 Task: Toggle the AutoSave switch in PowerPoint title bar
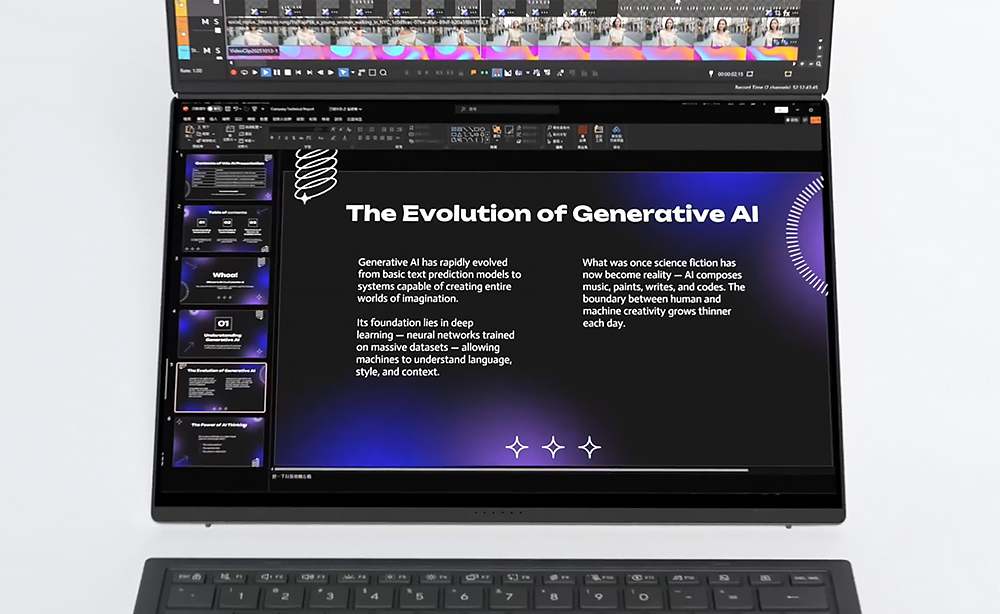tap(216, 109)
